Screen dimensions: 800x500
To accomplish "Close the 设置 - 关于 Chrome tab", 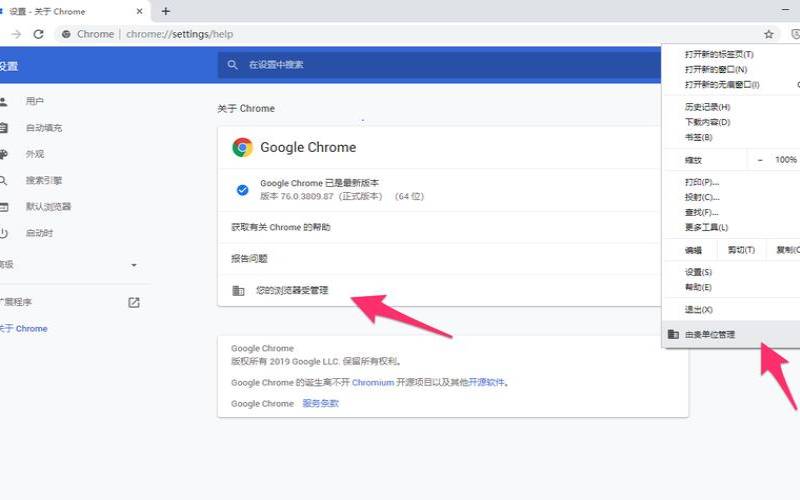I will pyautogui.click(x=139, y=11).
